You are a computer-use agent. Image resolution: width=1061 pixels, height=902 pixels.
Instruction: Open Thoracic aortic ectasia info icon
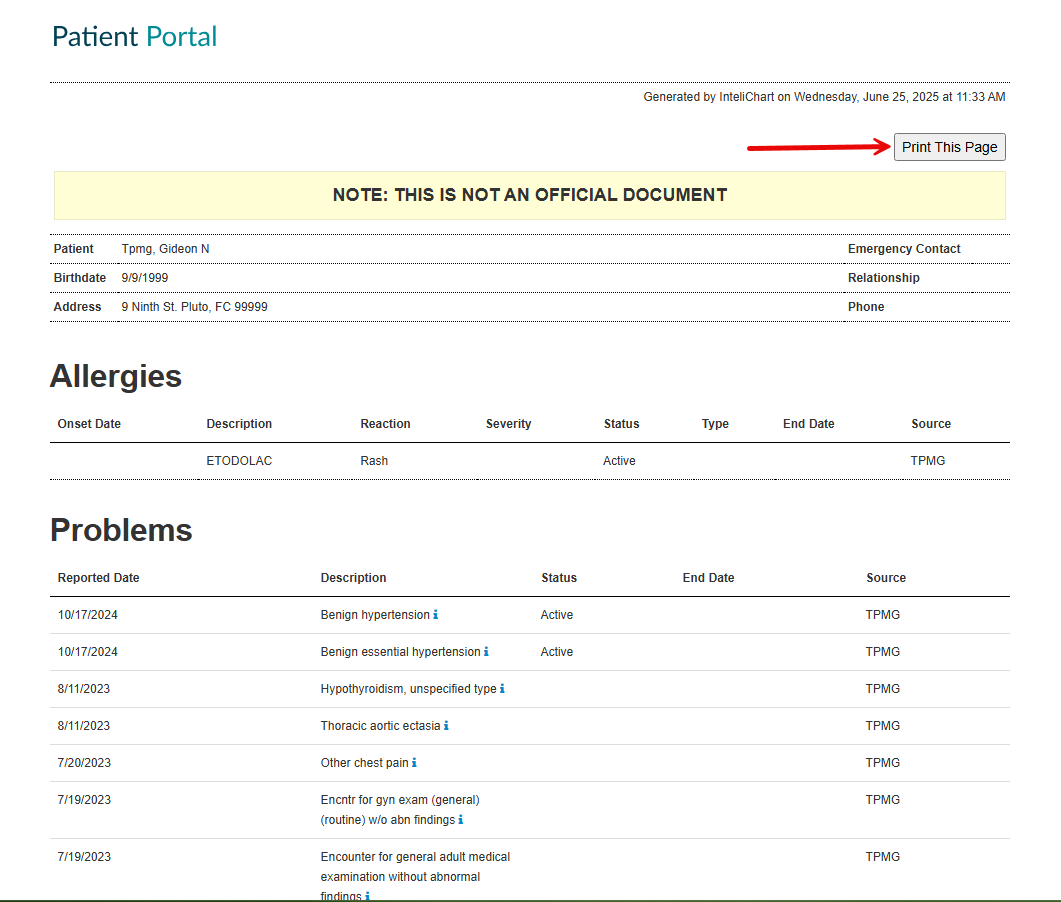tap(446, 726)
